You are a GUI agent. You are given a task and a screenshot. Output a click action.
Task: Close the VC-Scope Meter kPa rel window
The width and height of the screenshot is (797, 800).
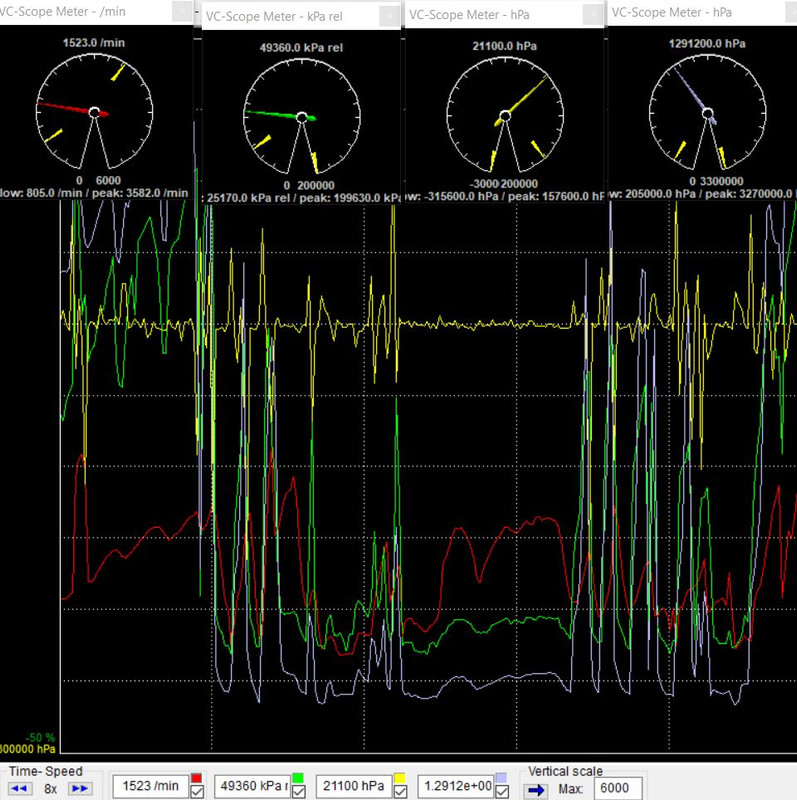(x=390, y=16)
